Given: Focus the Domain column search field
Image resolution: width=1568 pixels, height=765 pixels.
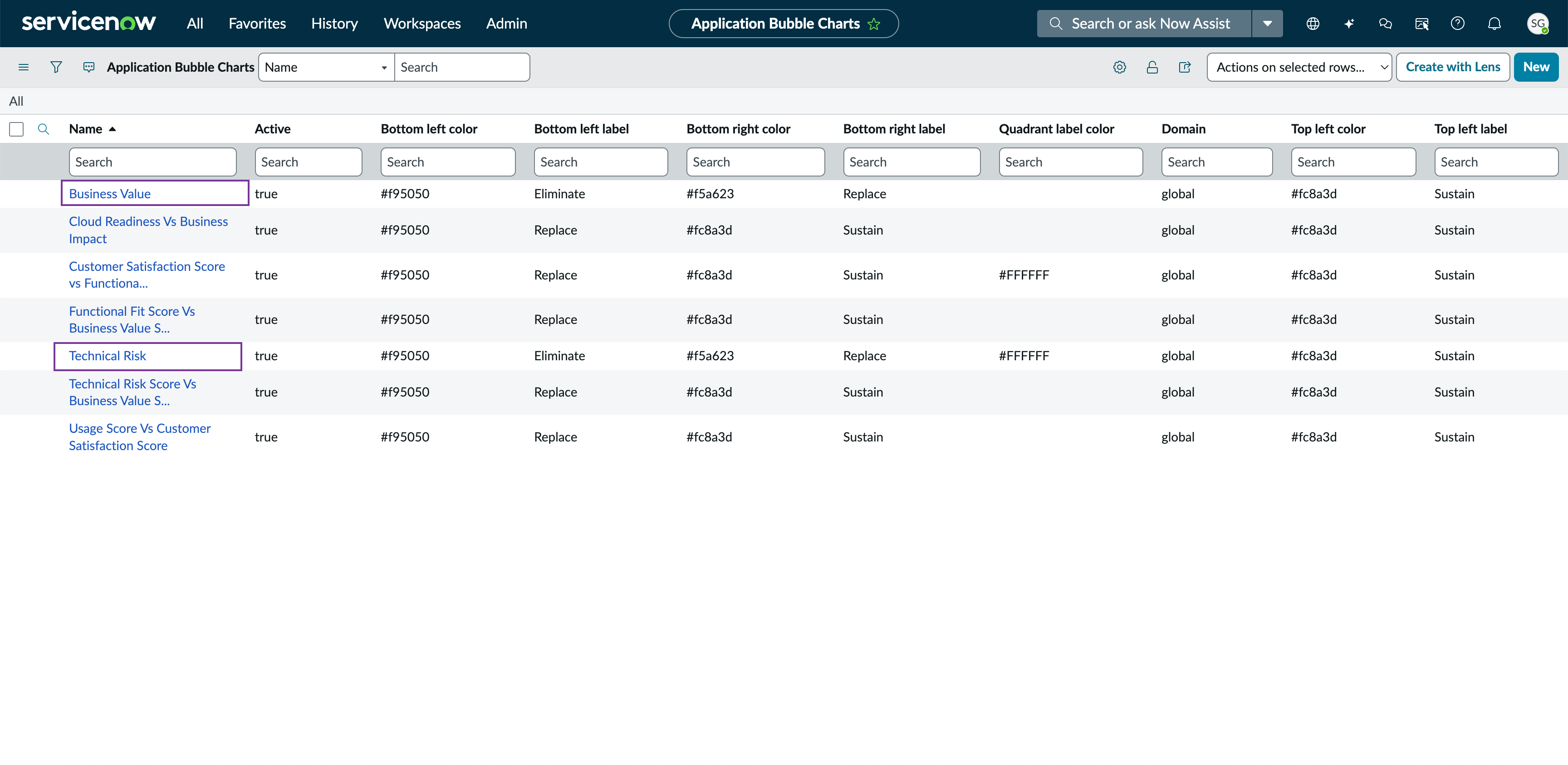Looking at the screenshot, I should click(1217, 162).
